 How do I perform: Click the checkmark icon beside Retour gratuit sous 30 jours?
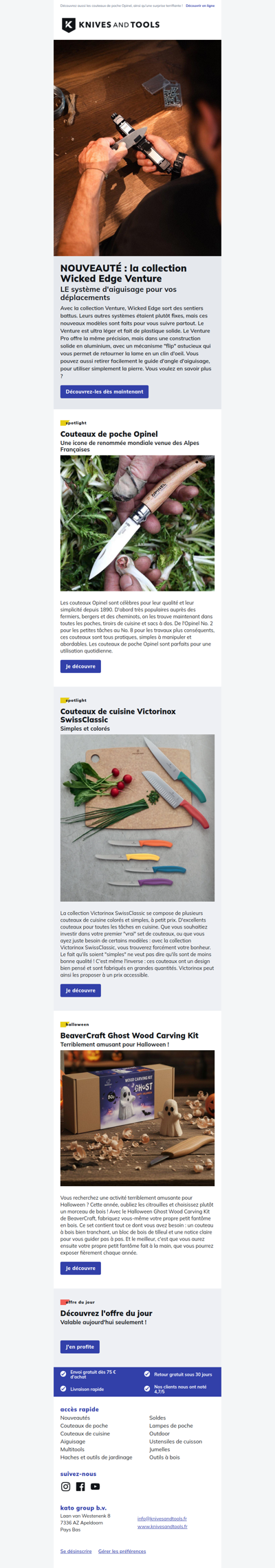pyautogui.click(x=146, y=1374)
